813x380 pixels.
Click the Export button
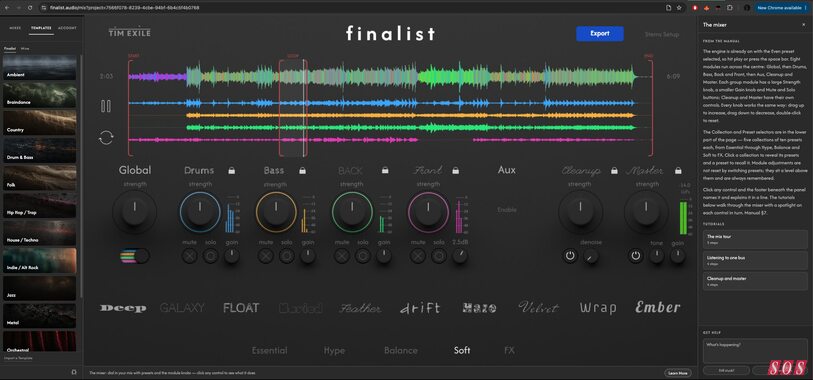point(600,34)
